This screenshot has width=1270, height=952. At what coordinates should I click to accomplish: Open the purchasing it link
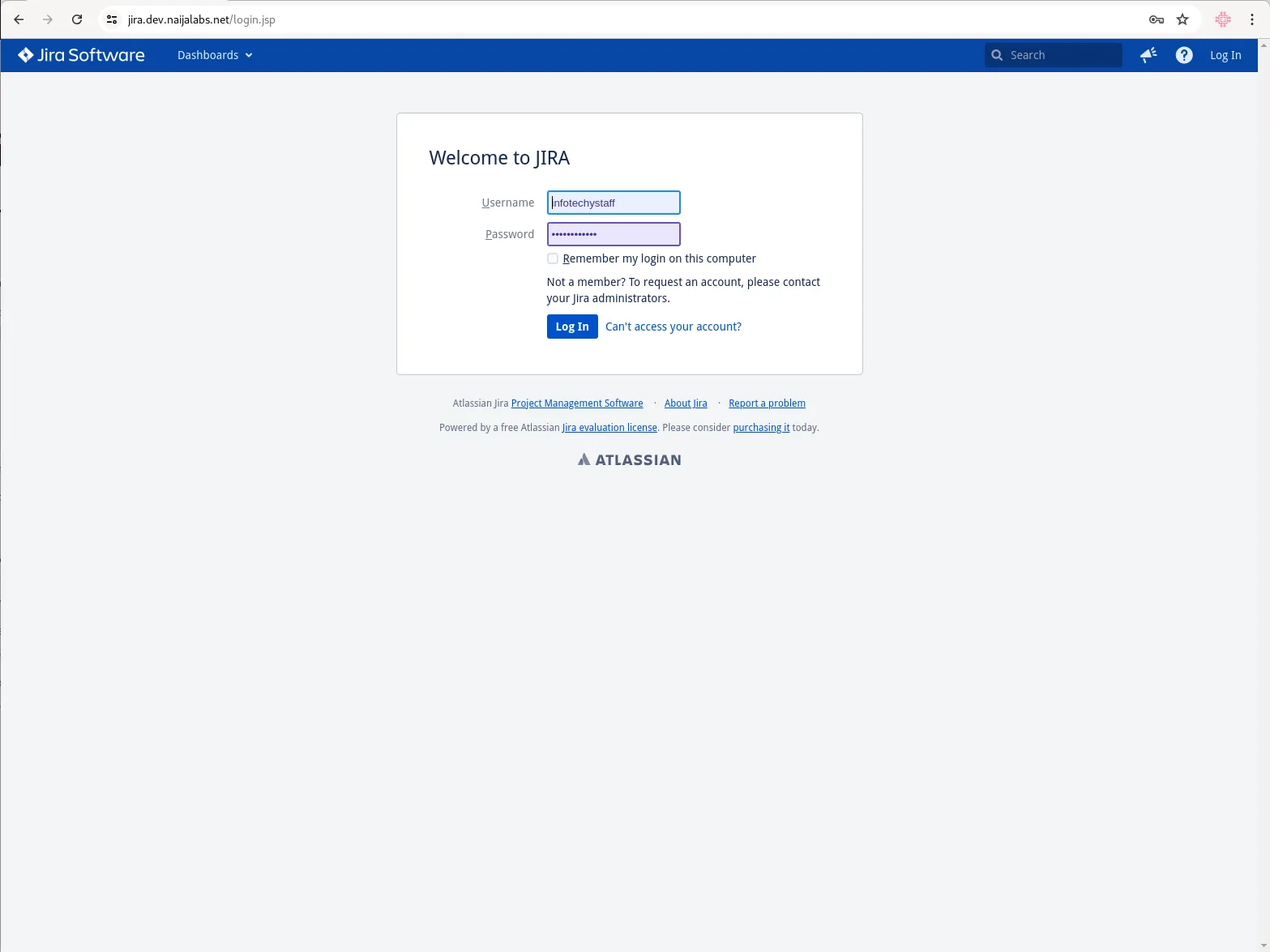[761, 428]
